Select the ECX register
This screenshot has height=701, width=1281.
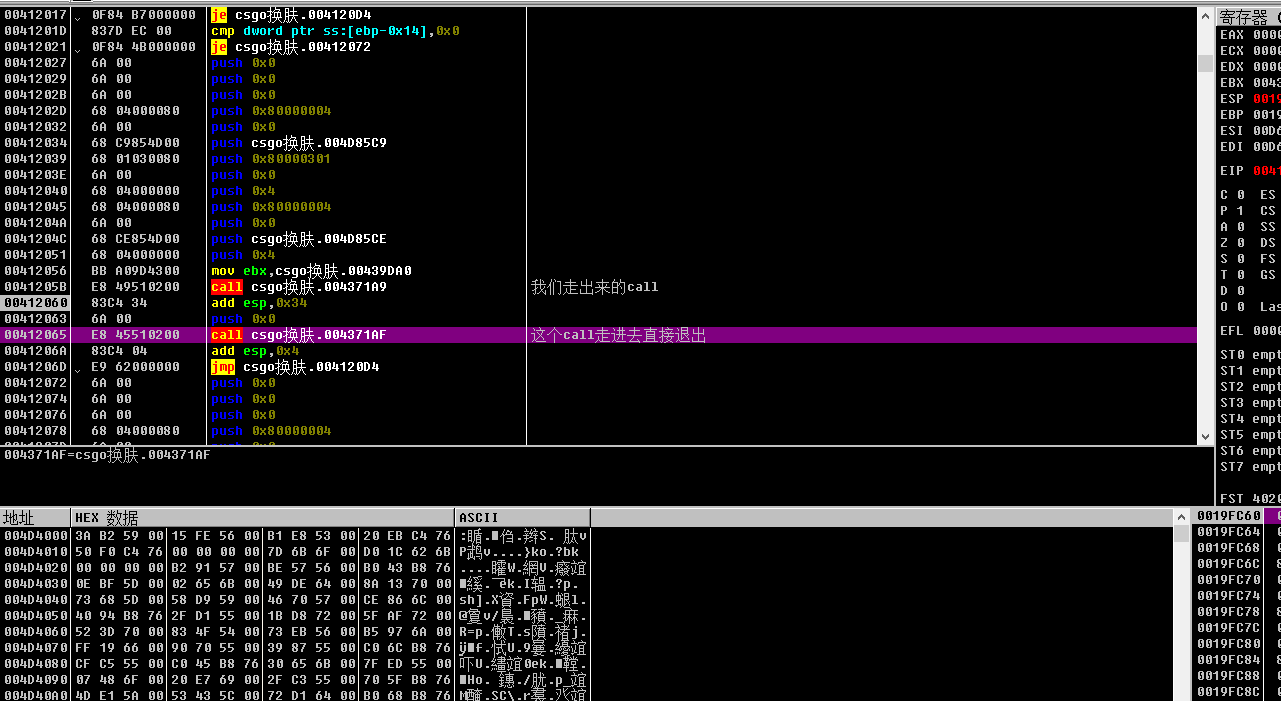1250,51
